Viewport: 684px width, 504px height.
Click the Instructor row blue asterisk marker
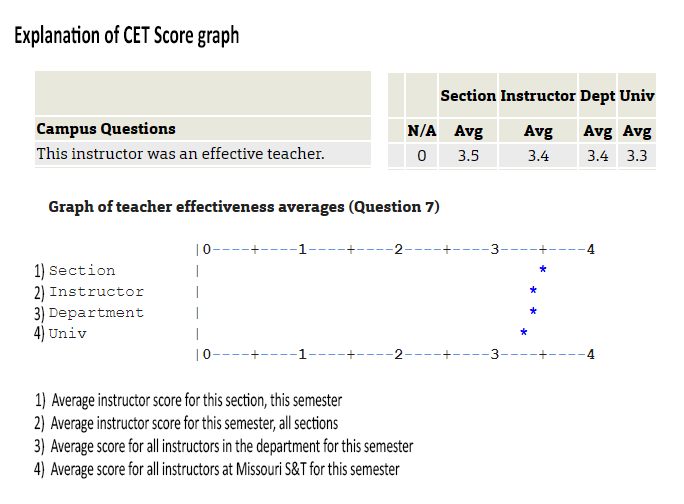tap(533, 291)
